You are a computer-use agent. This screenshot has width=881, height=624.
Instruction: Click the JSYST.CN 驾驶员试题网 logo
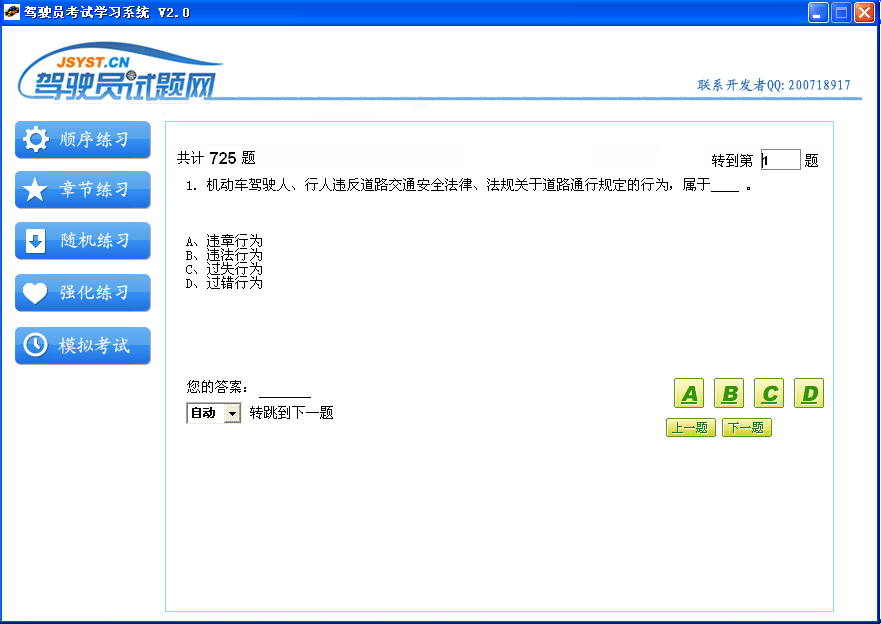[x=120, y=73]
